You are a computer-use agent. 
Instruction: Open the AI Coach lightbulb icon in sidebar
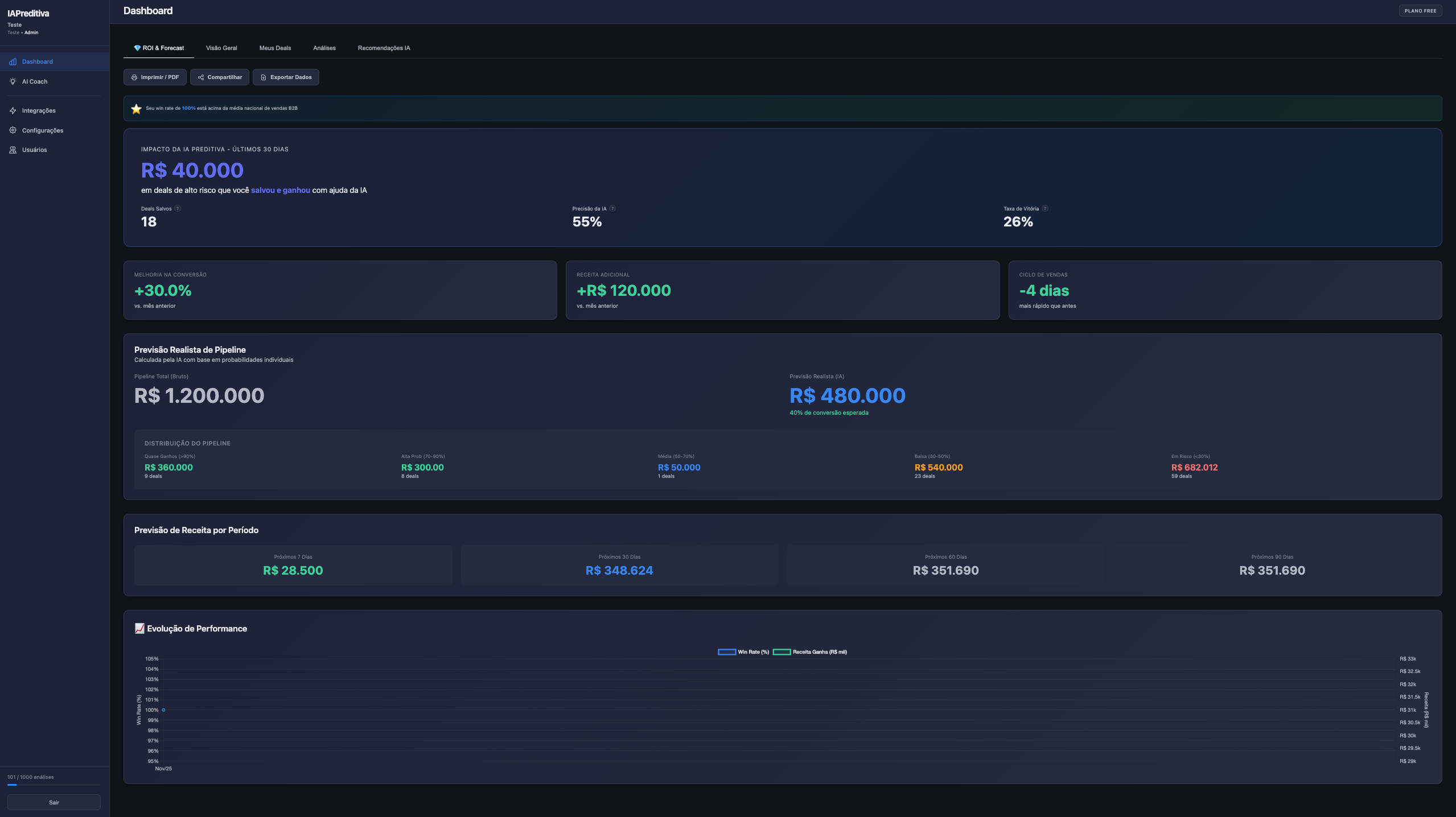click(x=13, y=81)
